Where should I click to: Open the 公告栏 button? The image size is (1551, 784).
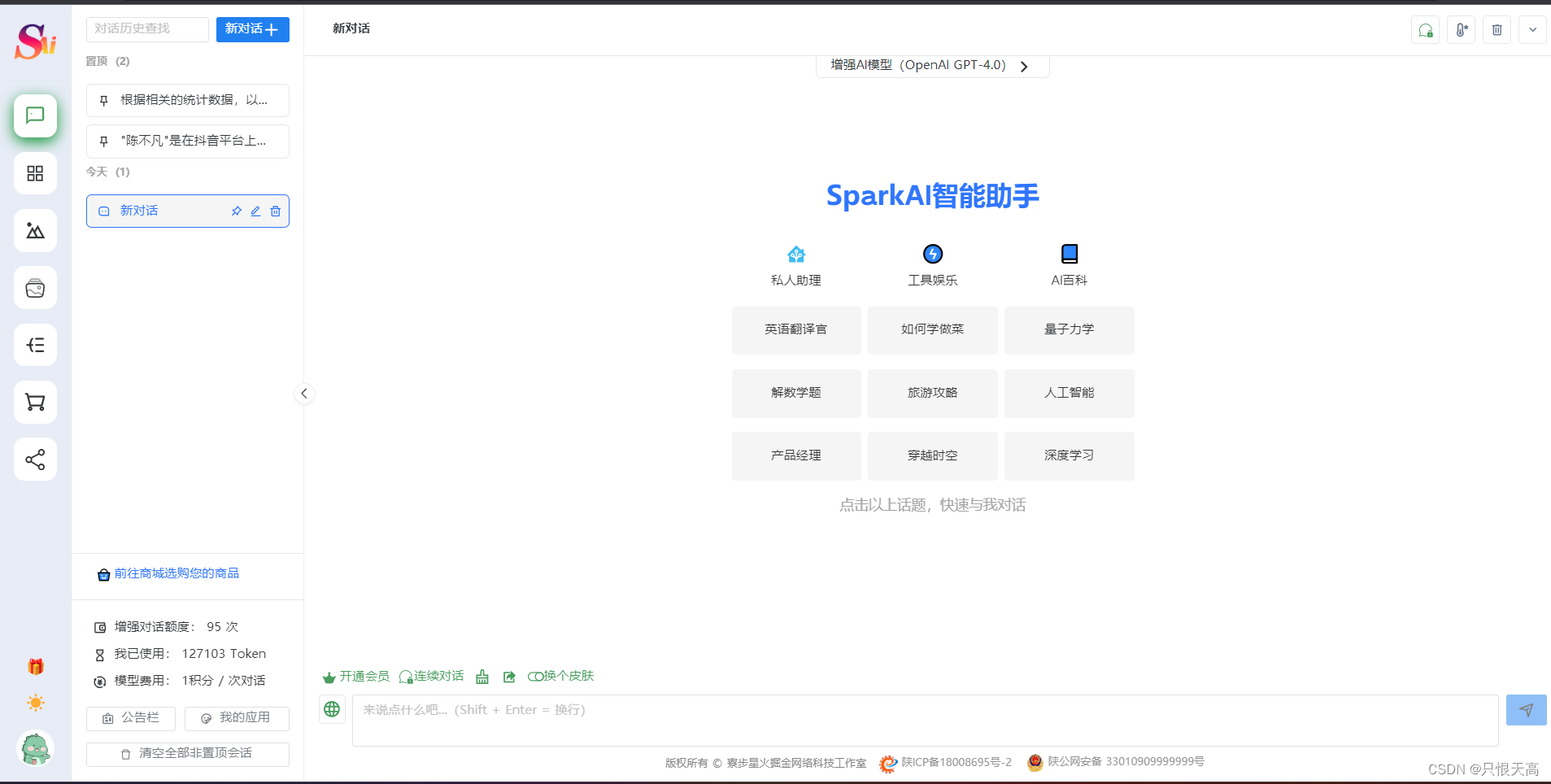(x=131, y=718)
